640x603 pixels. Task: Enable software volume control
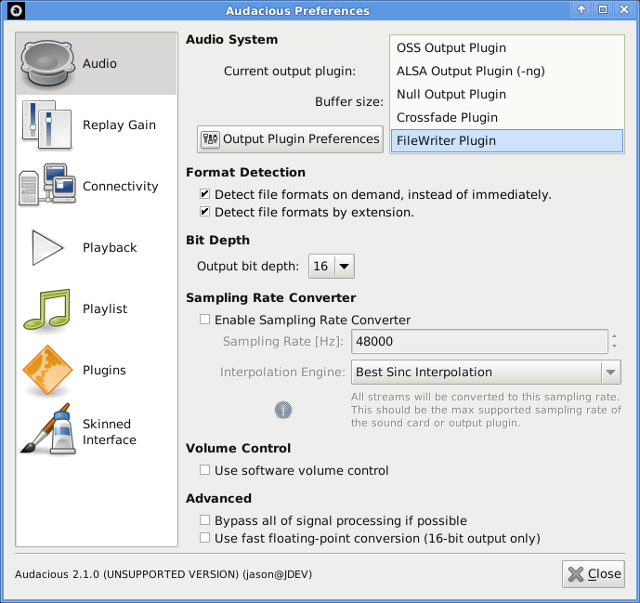204,470
